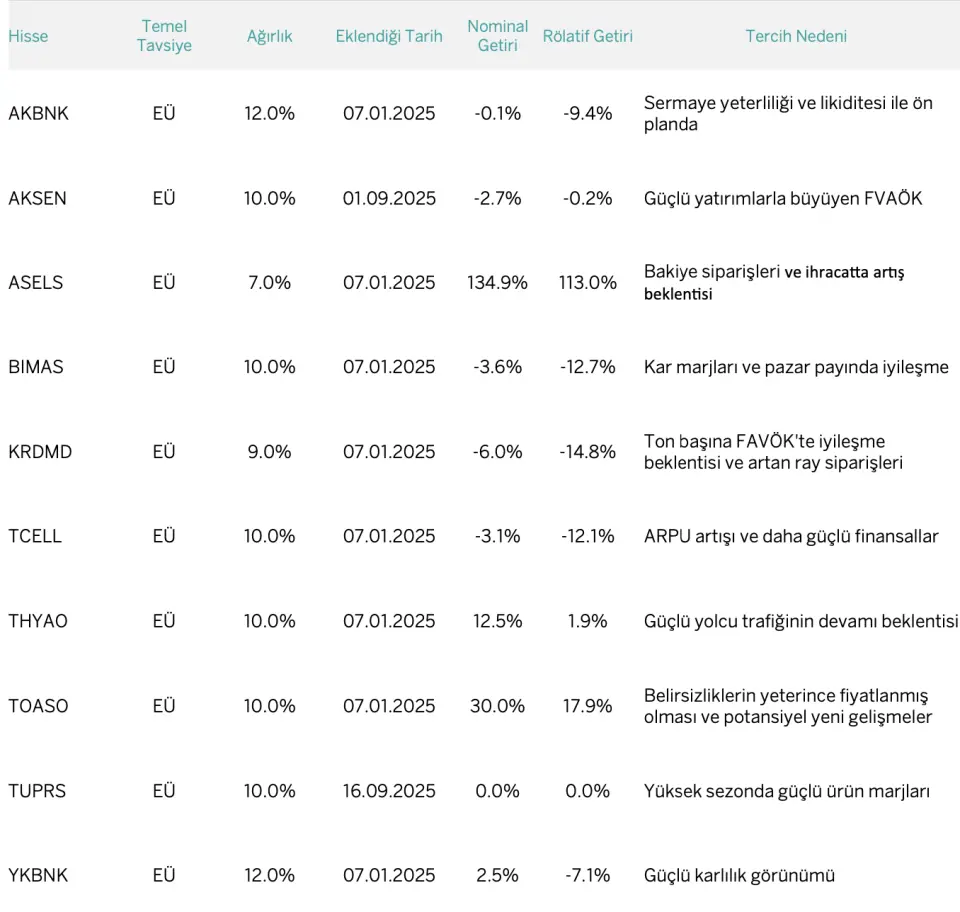
Task: Click the Hisse column header
Action: [28, 36]
